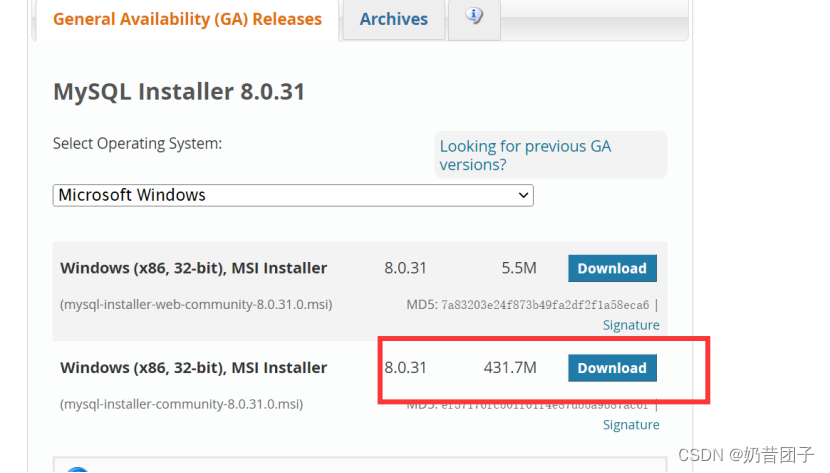Click the 431.7M file size value
This screenshot has width=830, height=473.
point(510,367)
